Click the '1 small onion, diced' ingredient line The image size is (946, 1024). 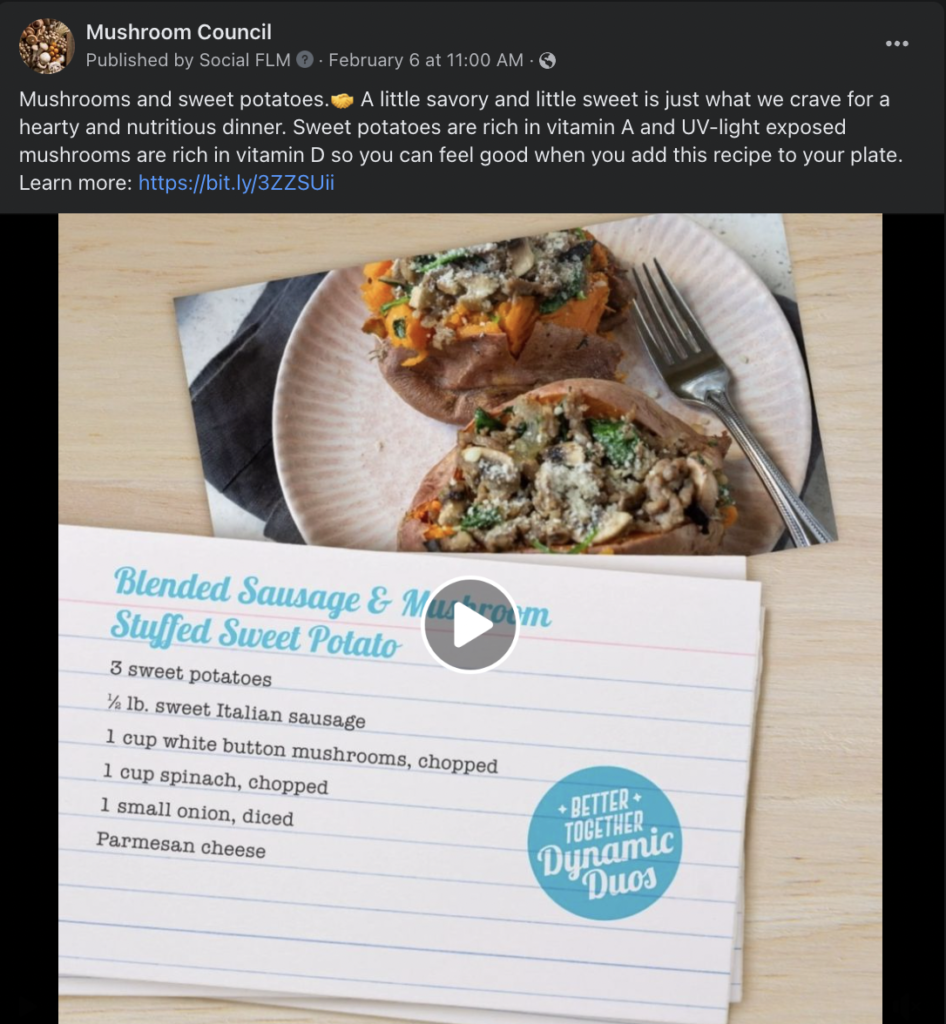coord(197,811)
